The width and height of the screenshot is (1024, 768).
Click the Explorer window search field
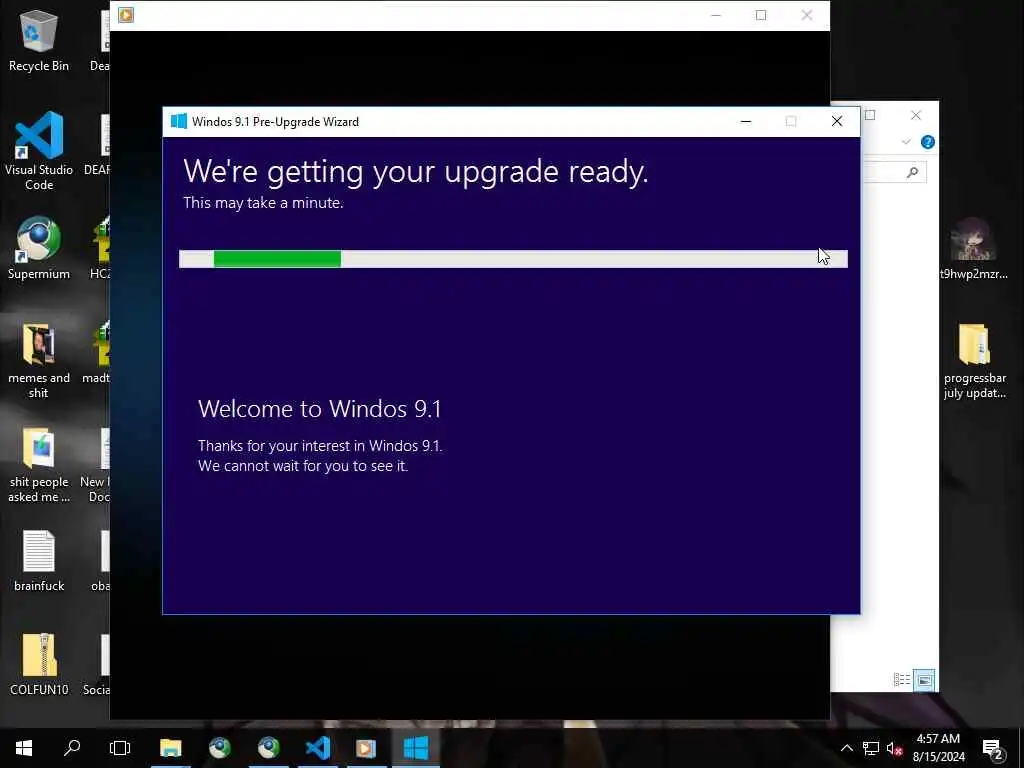coord(894,172)
